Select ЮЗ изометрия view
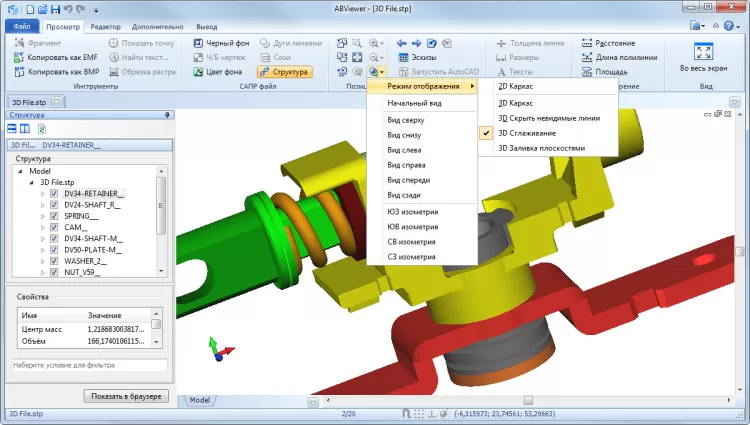750x425 pixels. (422, 212)
